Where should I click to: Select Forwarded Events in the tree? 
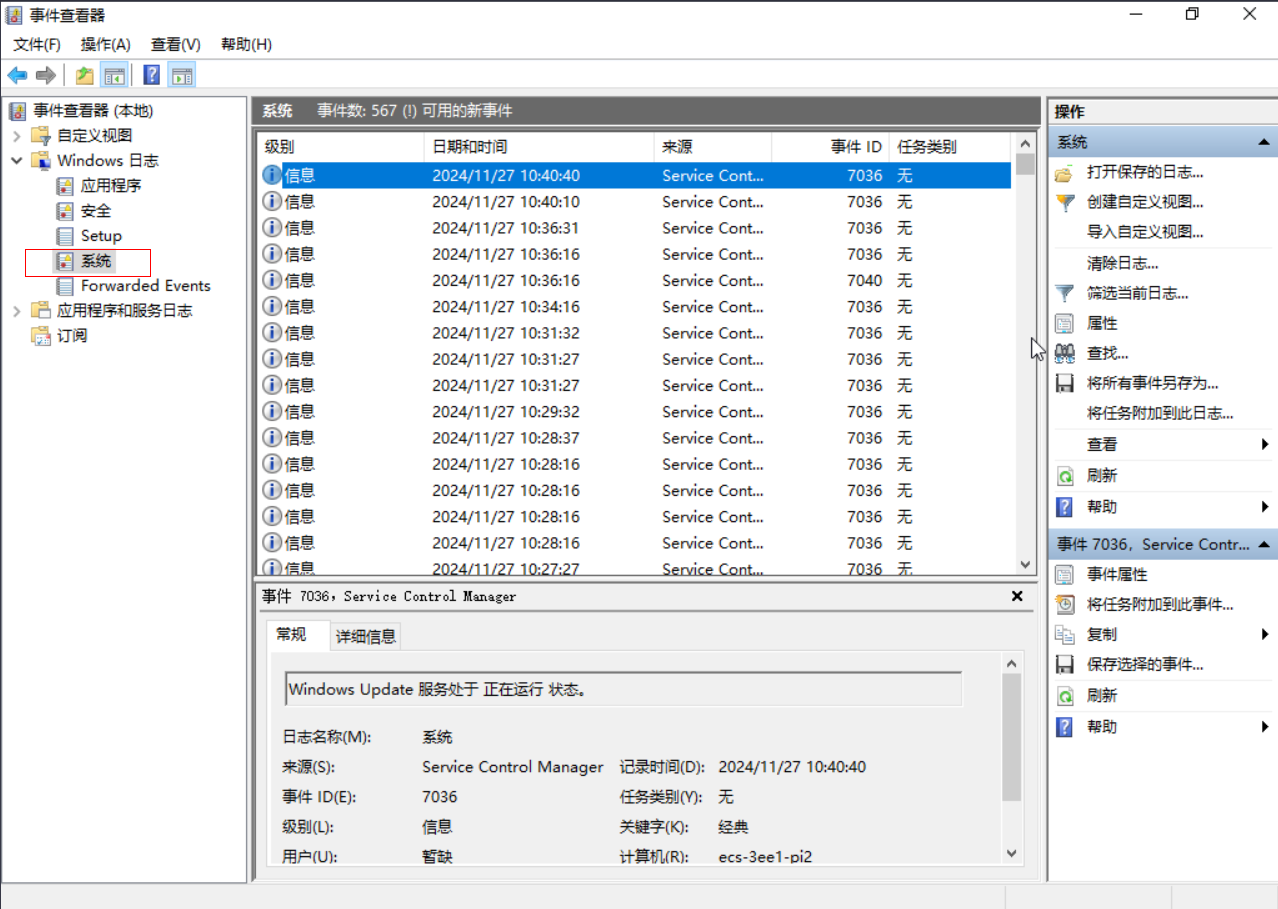click(x=146, y=285)
